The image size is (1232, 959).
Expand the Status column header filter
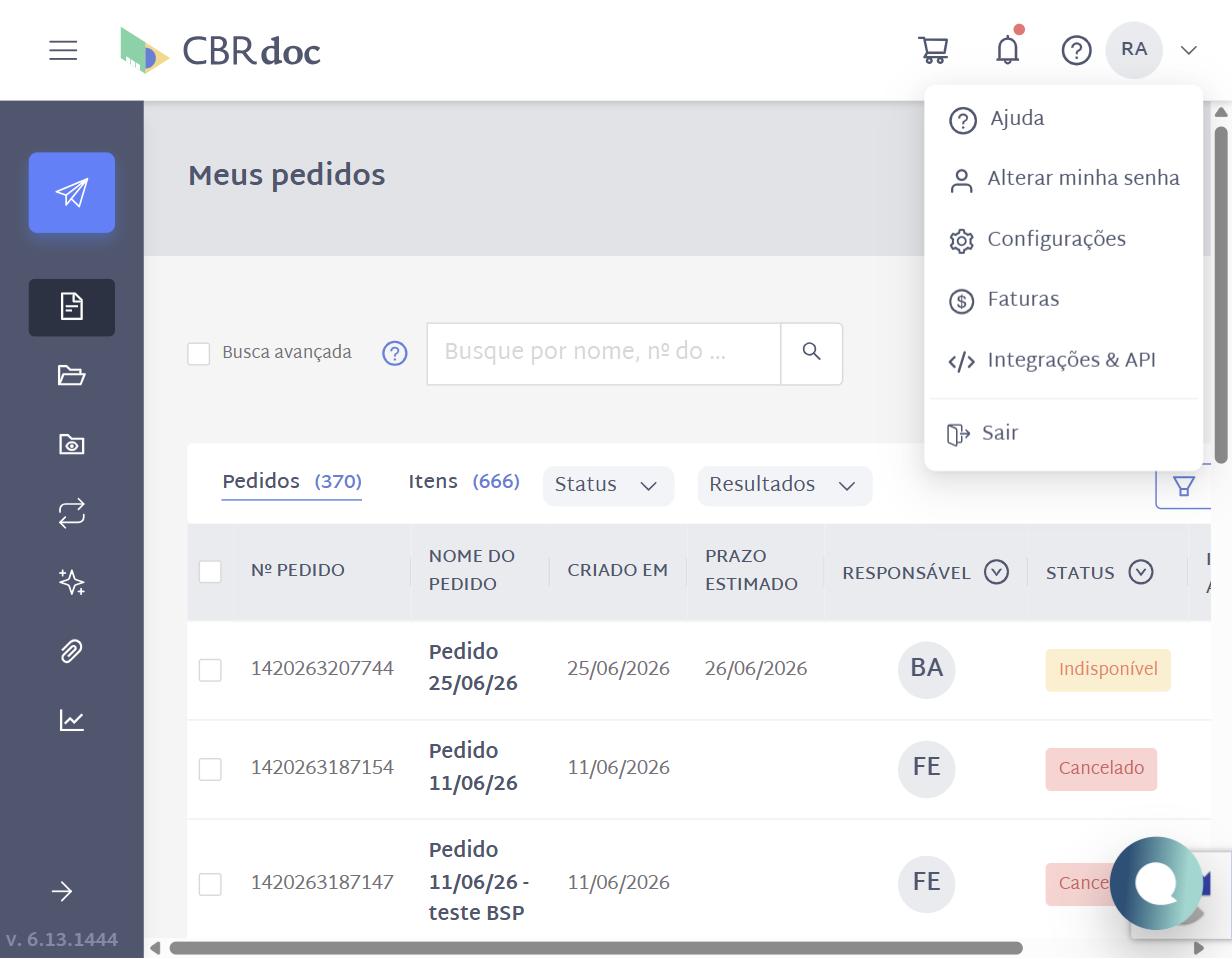1141,572
